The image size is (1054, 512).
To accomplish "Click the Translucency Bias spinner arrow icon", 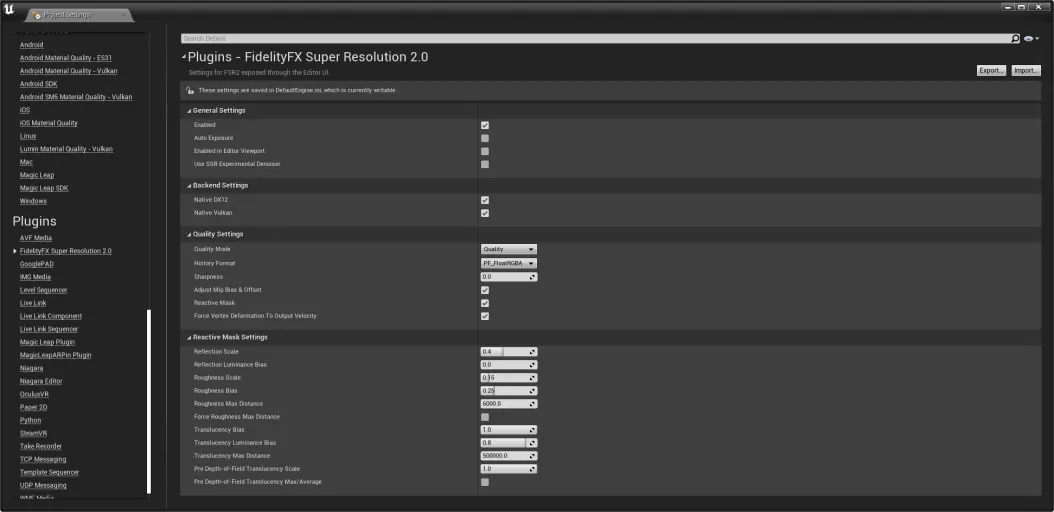I will [532, 430].
